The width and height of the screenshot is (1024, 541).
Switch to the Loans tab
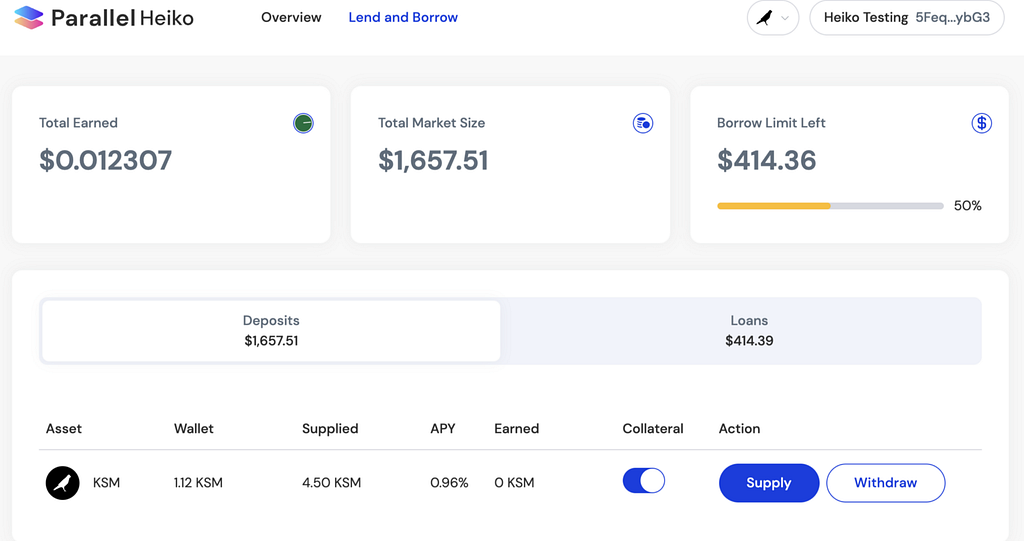click(x=749, y=331)
